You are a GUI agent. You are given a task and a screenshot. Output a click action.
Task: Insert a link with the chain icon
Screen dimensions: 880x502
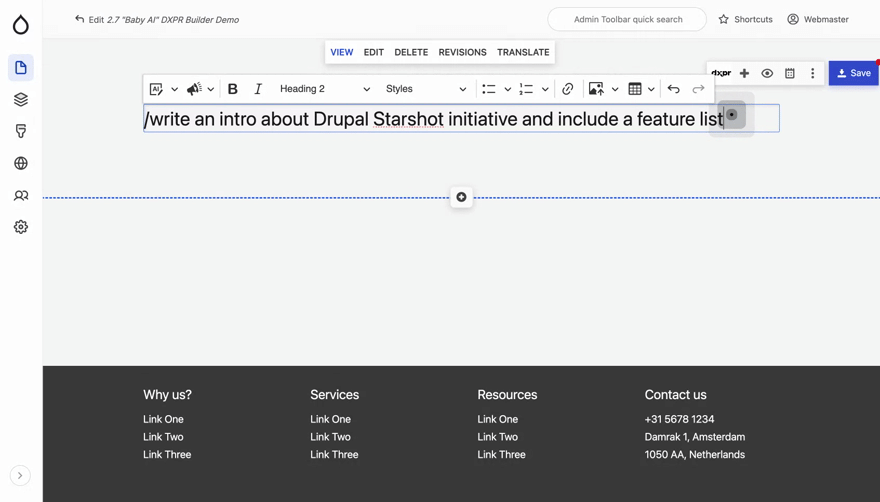click(568, 89)
